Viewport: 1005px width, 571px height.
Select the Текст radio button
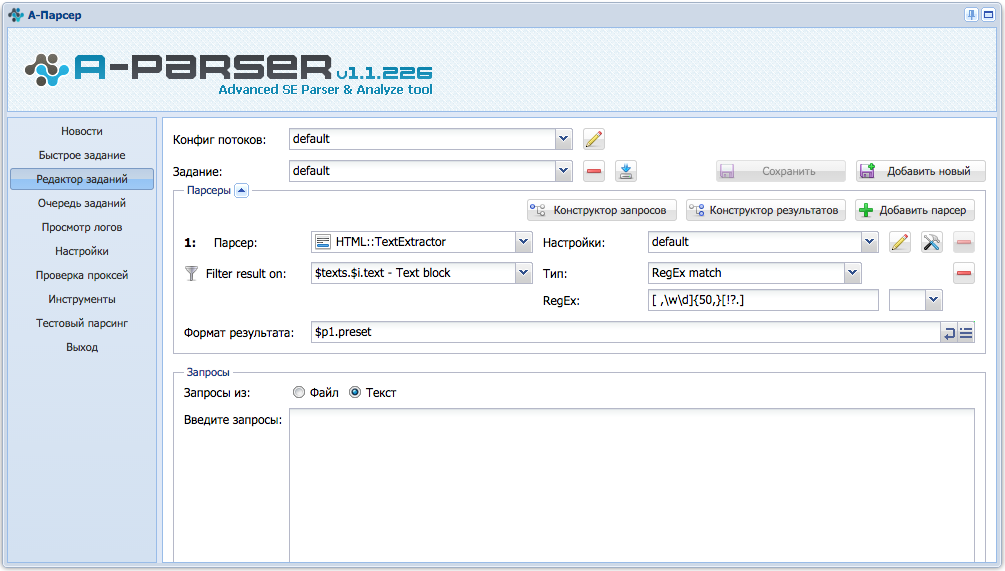[354, 392]
